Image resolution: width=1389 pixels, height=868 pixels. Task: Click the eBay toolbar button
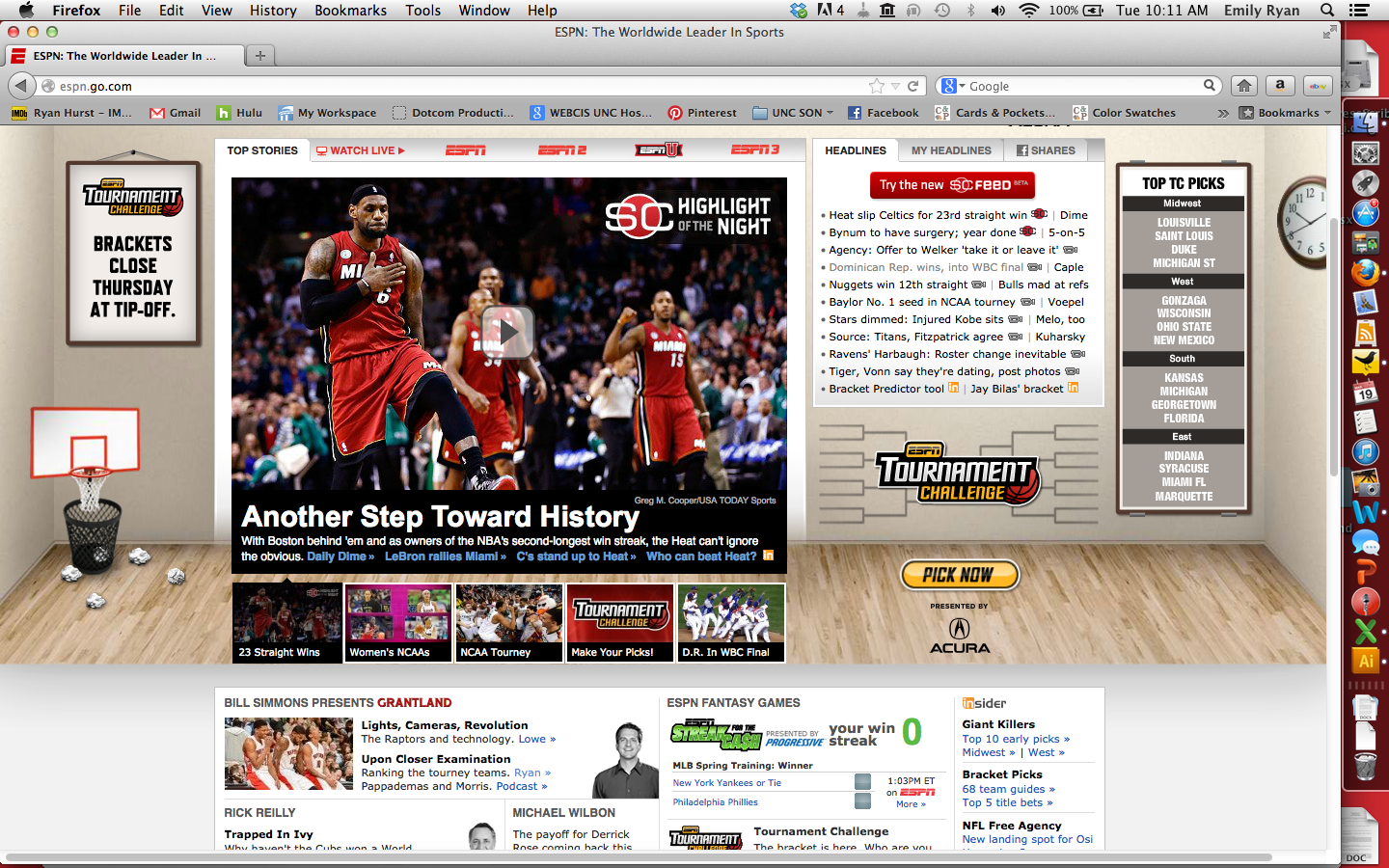point(1318,85)
